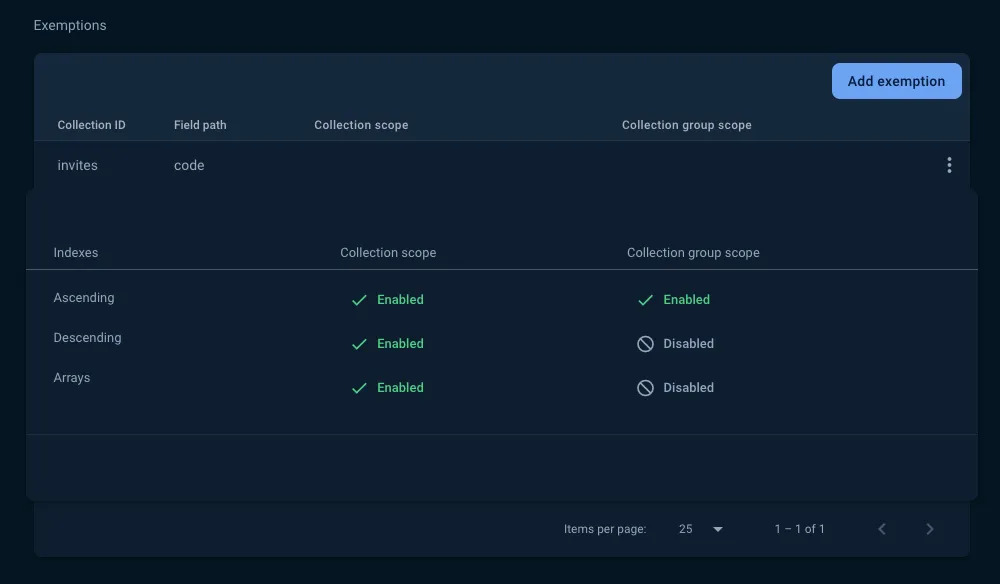Click Arrays collection group Disabled icon
Image resolution: width=1000 pixels, height=584 pixels.
(645, 388)
